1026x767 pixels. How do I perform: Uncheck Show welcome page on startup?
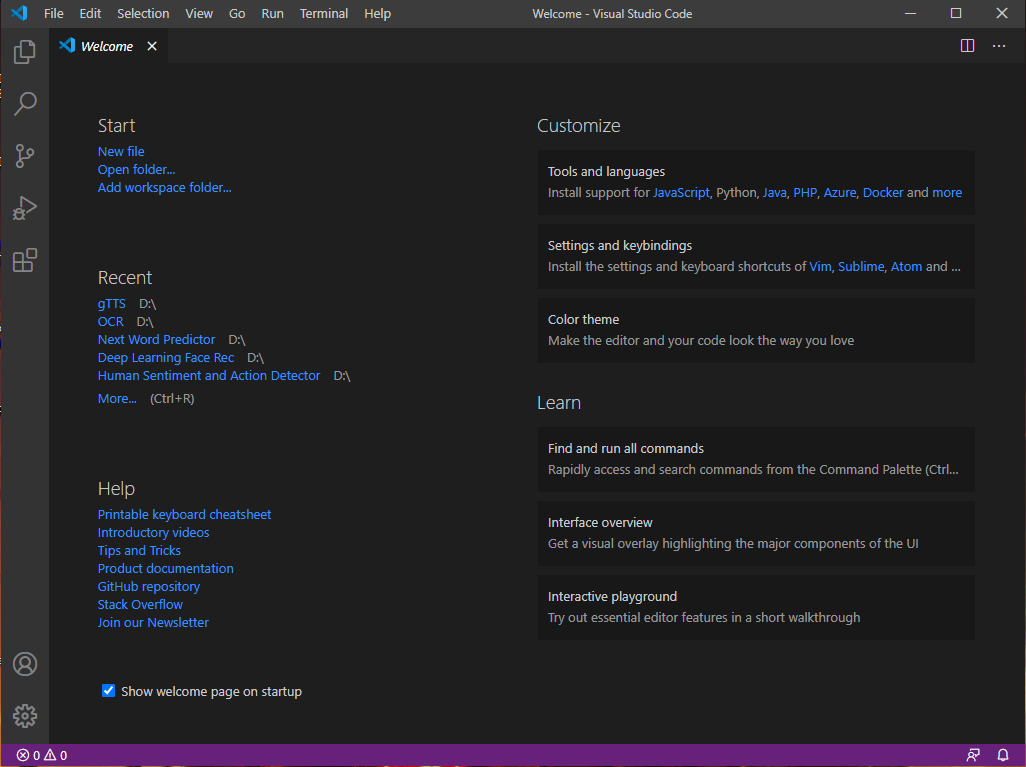tap(109, 690)
